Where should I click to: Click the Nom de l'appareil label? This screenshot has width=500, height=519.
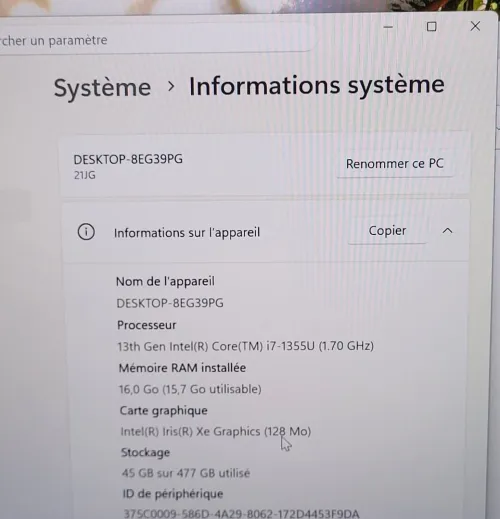click(165, 282)
